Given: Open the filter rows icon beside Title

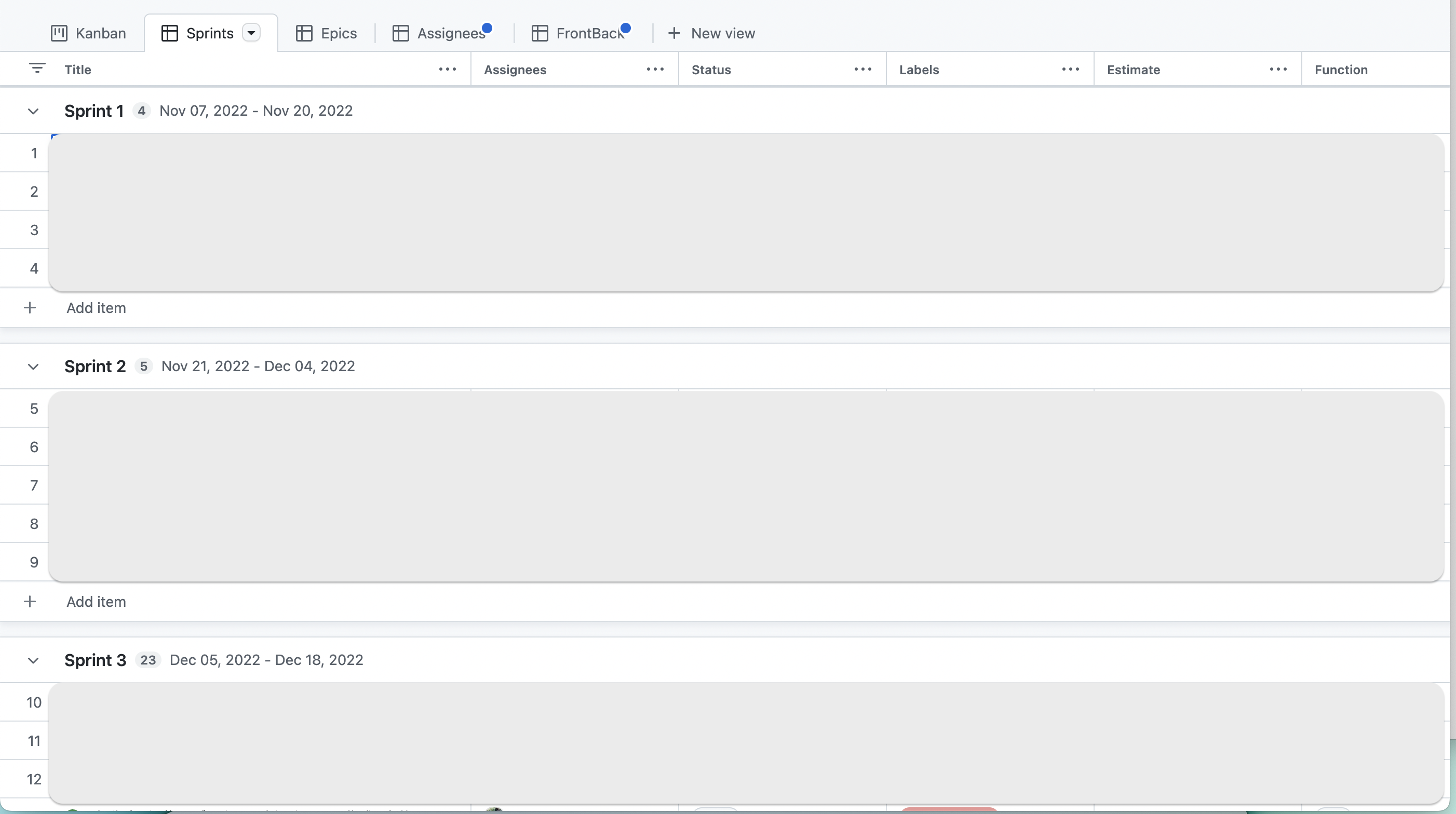Looking at the screenshot, I should [x=37, y=69].
